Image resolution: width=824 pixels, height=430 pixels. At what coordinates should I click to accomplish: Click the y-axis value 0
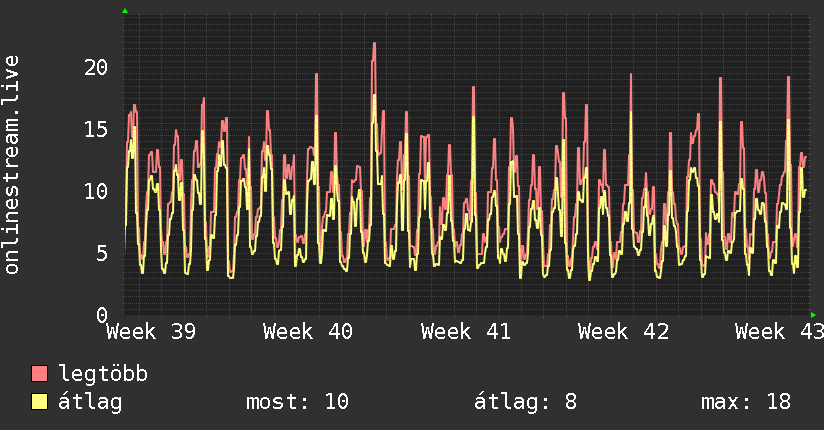102,315
